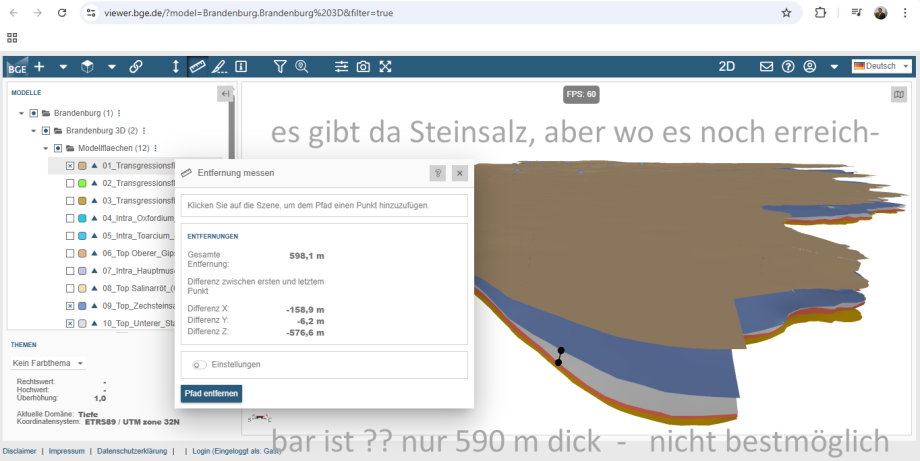Open the link sharing icon in toolbar

(x=135, y=66)
